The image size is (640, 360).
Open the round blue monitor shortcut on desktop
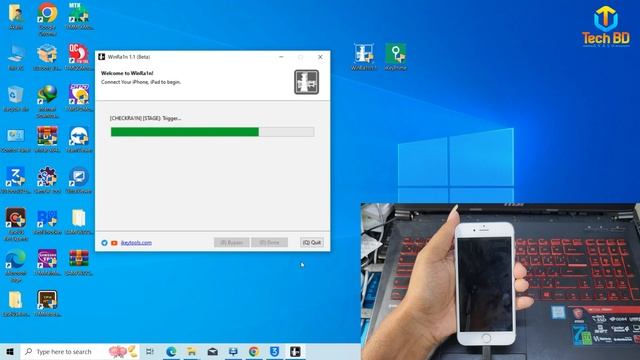79,180
